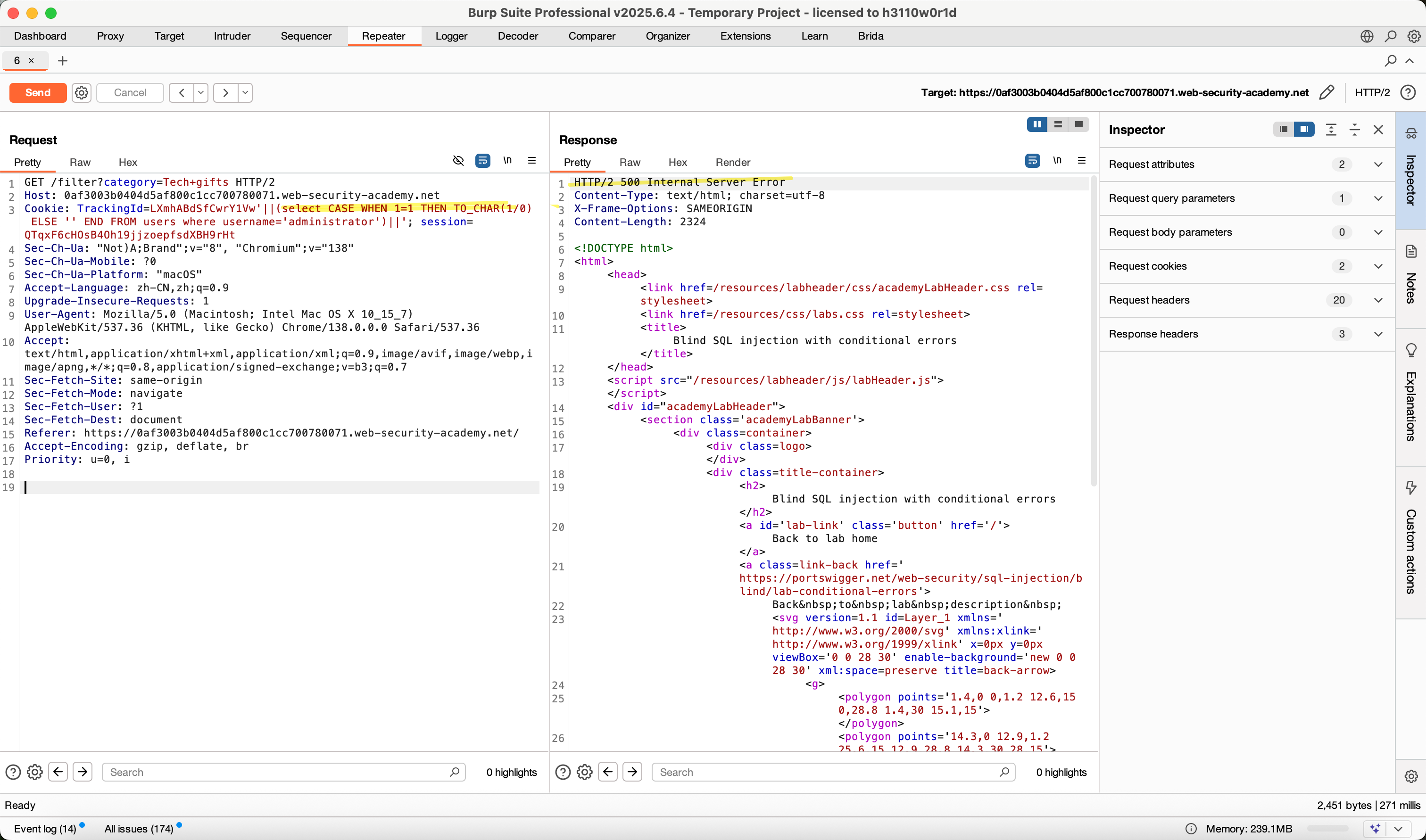
Task: Open the Custom actions side panel
Action: click(1410, 542)
